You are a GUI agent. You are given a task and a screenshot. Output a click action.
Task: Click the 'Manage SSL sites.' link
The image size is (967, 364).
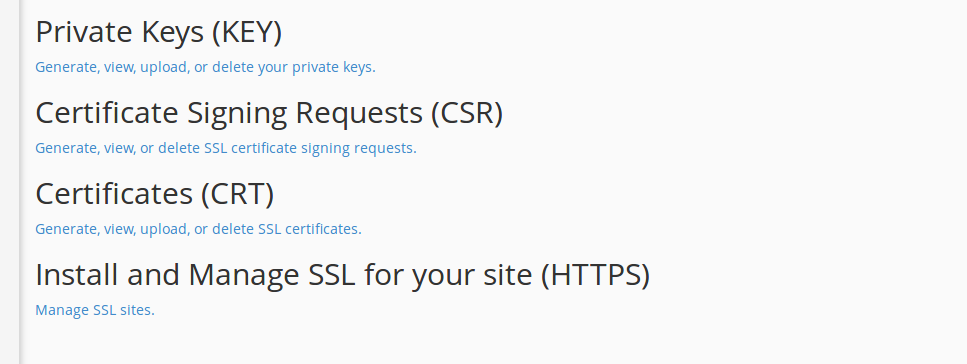95,310
